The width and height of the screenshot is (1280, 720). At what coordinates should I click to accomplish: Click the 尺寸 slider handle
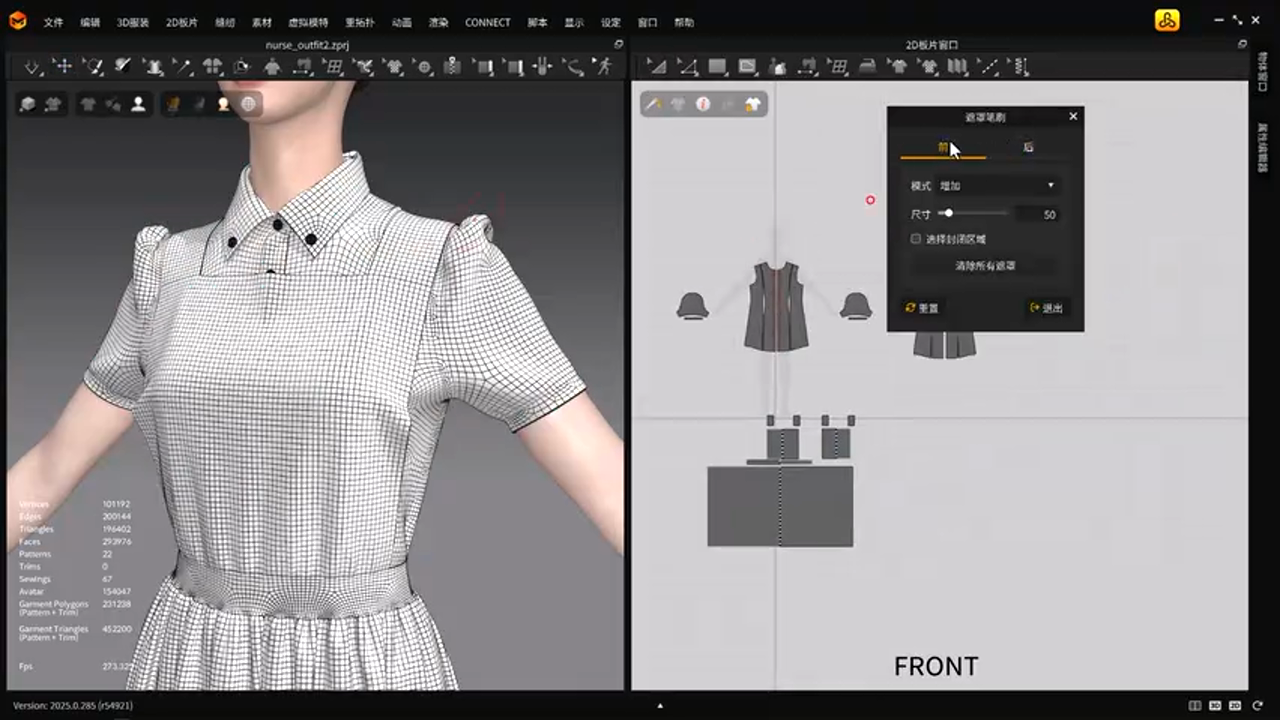tap(947, 213)
